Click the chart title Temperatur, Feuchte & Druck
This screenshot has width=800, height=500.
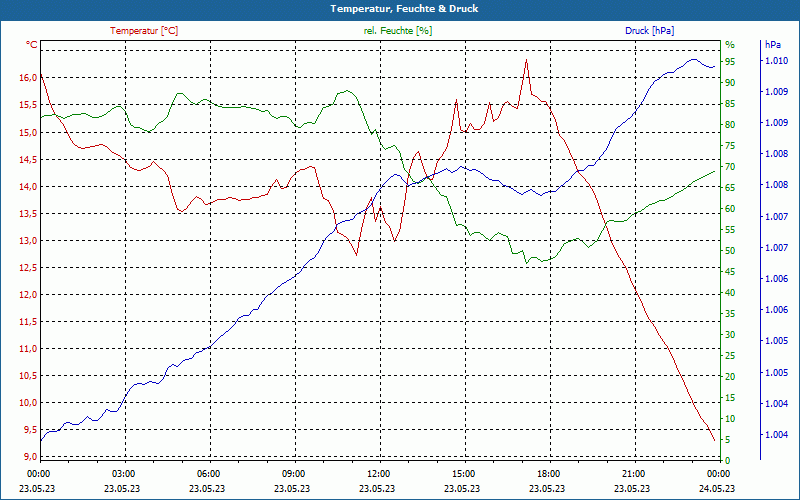point(404,9)
